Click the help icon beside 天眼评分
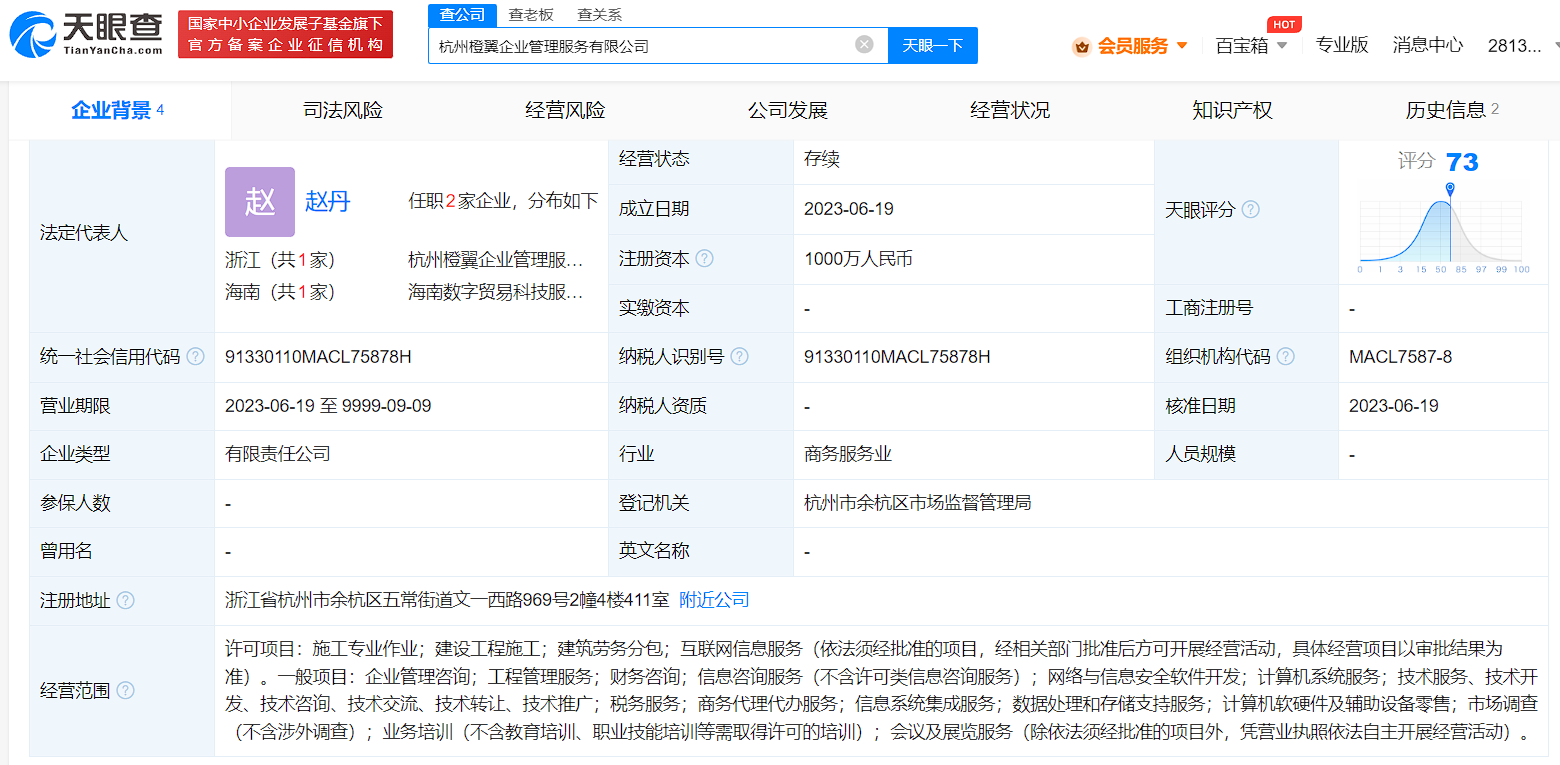This screenshot has height=765, width=1560. point(1250,210)
